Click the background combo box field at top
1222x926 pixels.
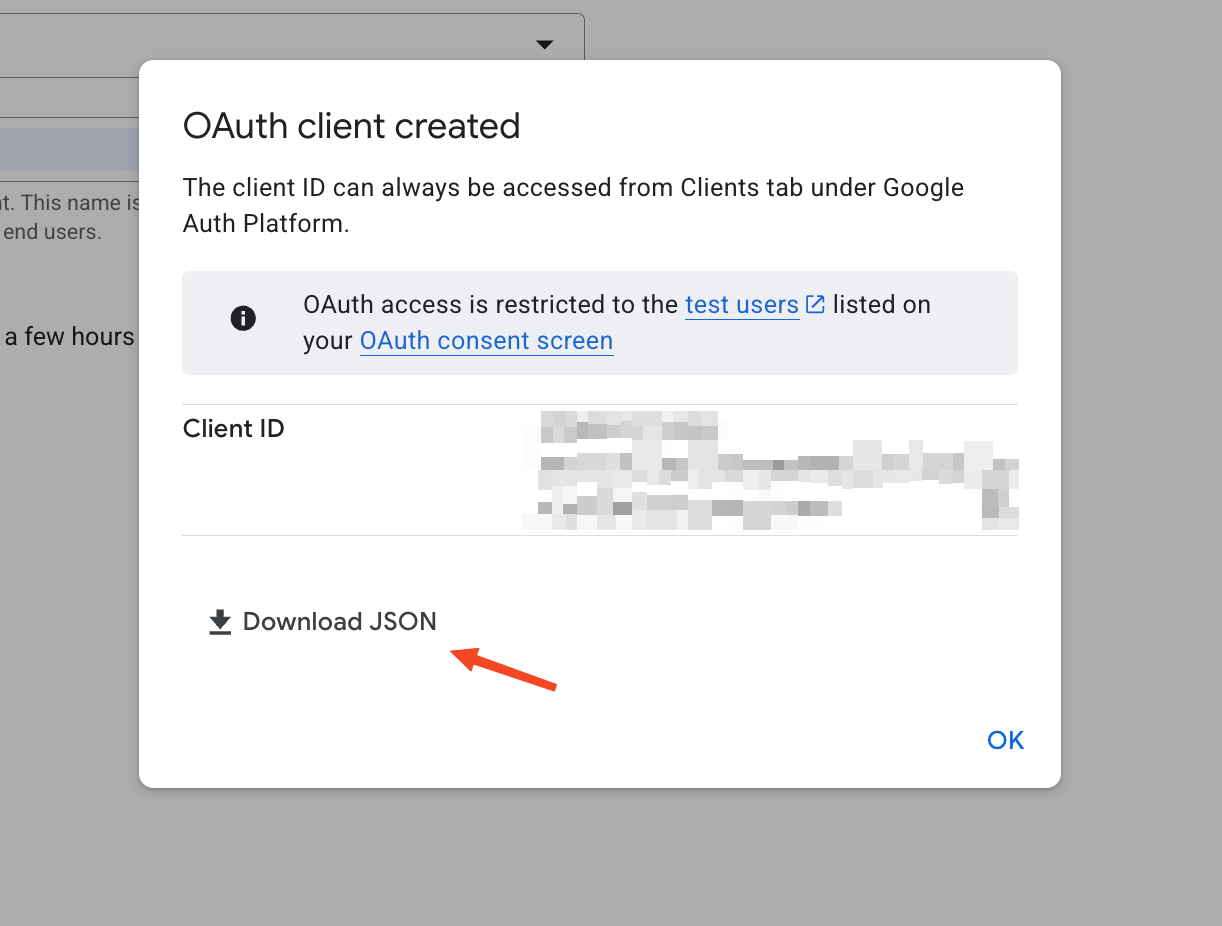coord(292,44)
